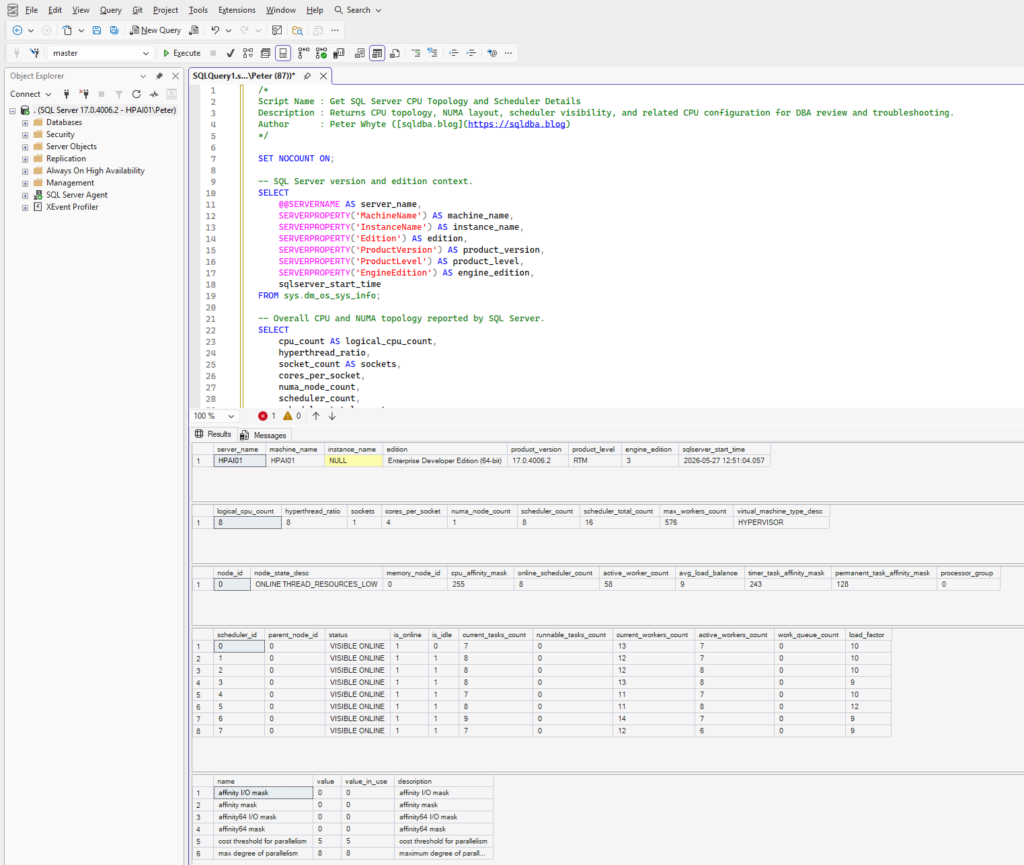1024x865 pixels.
Task: Toggle Include Live Query Statistics
Action: click(x=321, y=53)
